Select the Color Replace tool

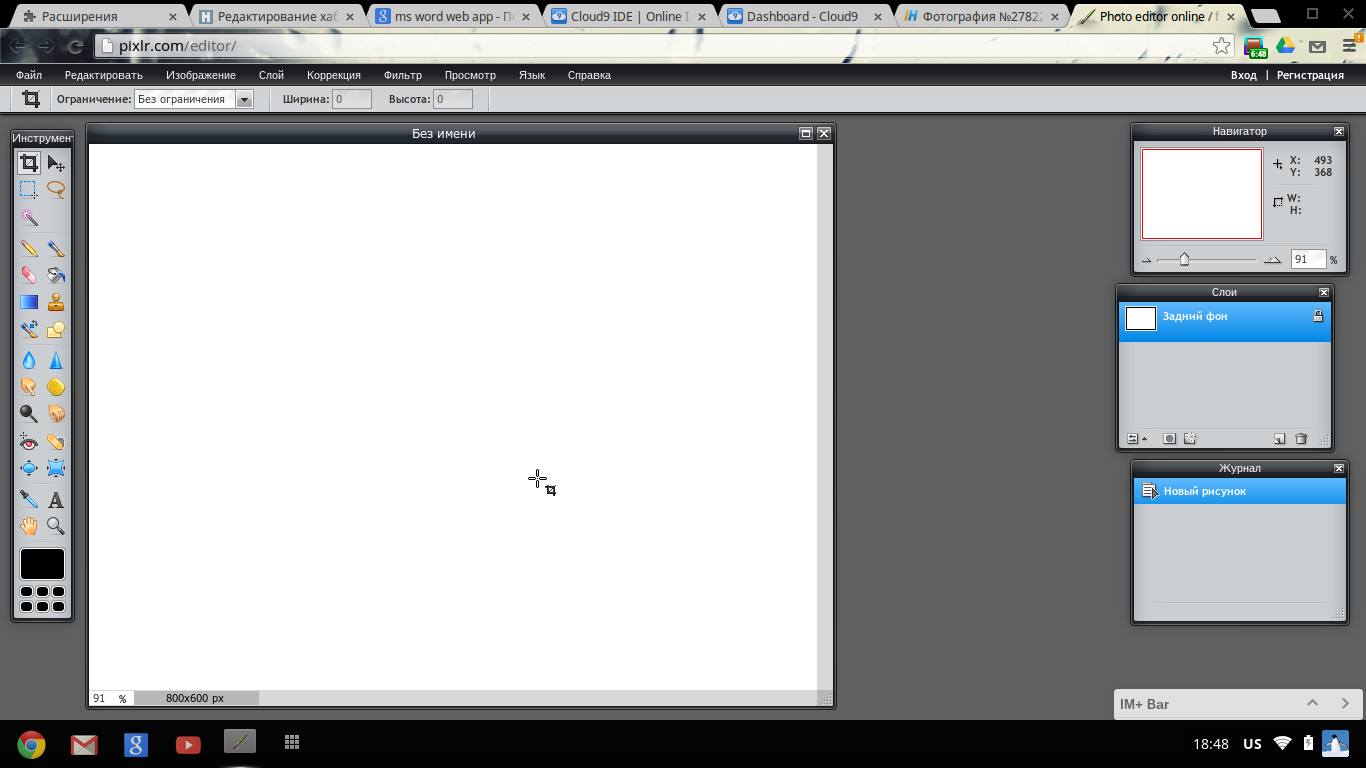click(x=29, y=329)
